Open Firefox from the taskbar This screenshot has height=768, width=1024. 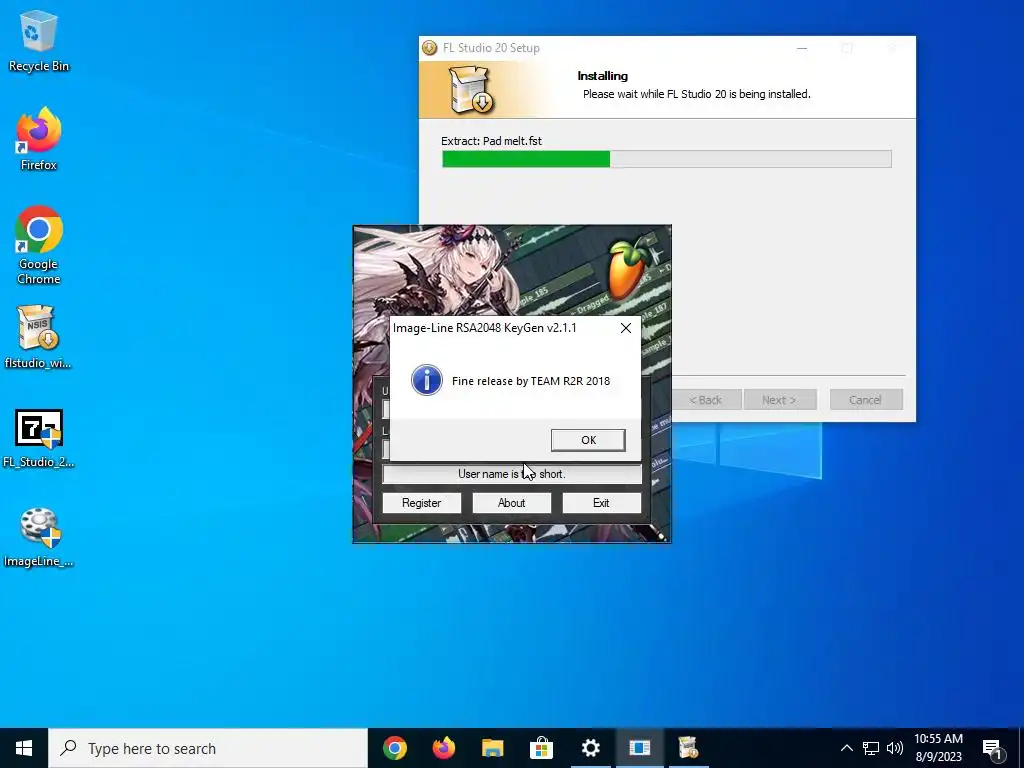coord(444,748)
